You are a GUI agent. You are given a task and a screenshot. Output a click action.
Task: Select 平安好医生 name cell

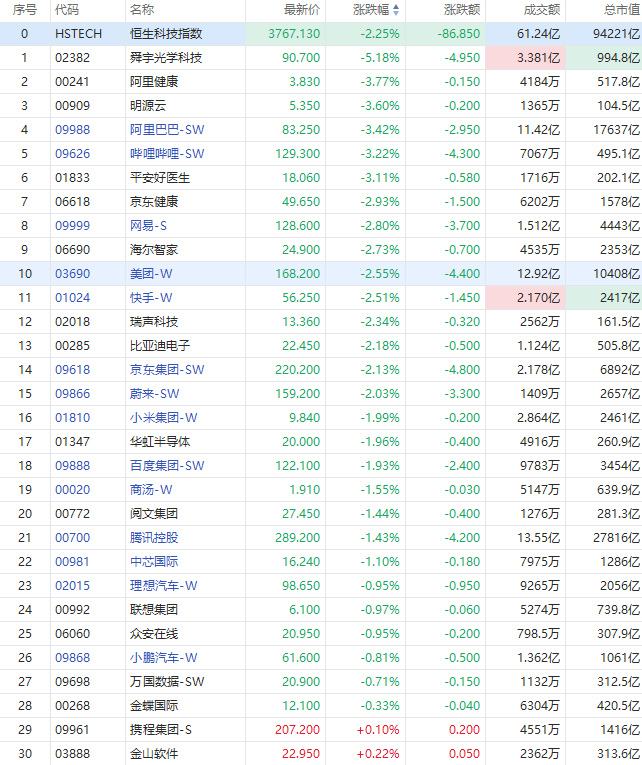160,178
